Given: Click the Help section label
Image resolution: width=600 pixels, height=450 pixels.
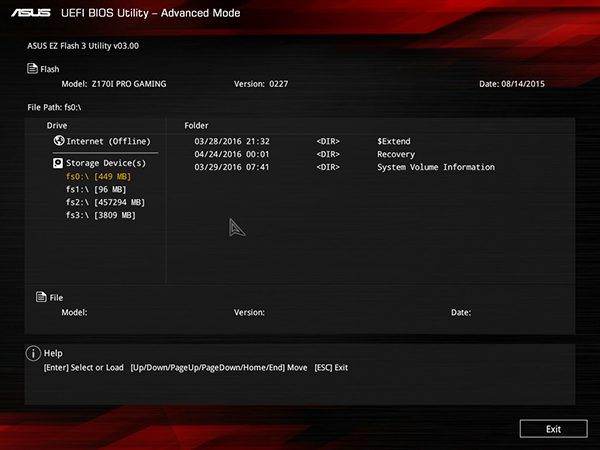Looking at the screenshot, I should pyautogui.click(x=53, y=353).
